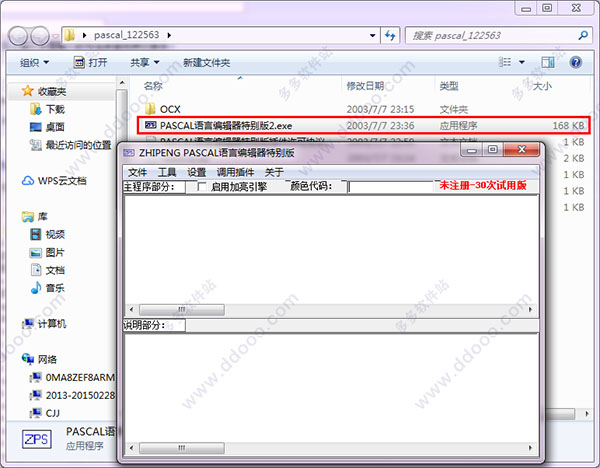Open the address bar history dropdown
Image resolution: width=600 pixels, height=468 pixels.
click(373, 36)
